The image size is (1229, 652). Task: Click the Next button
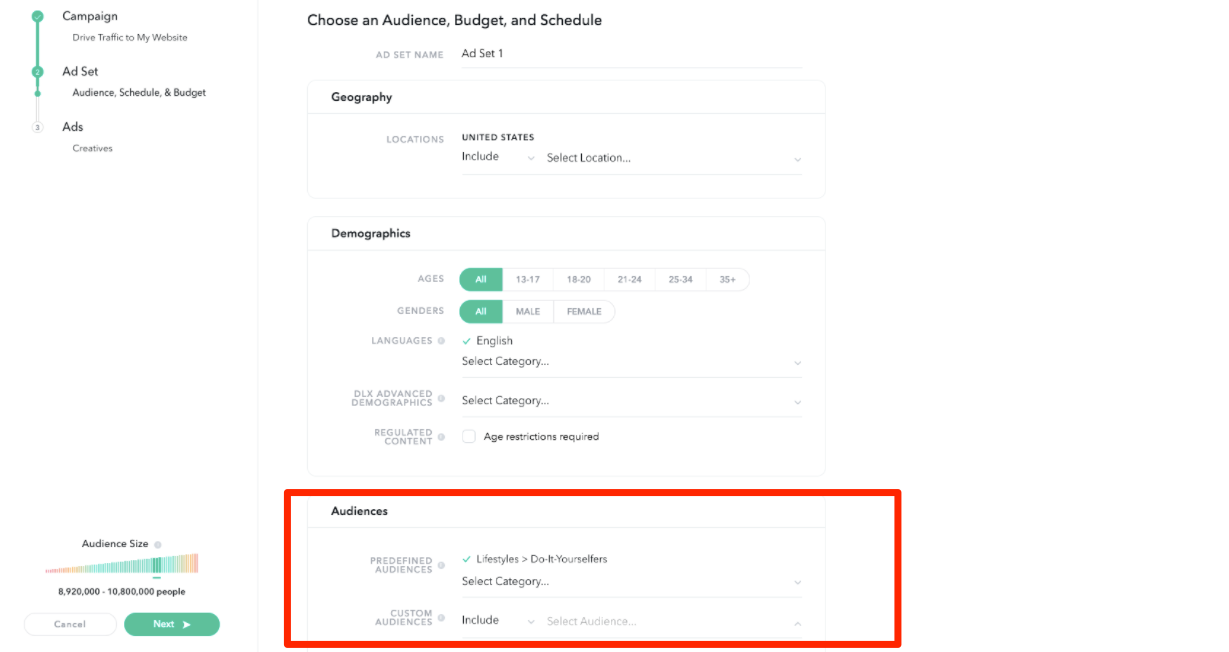click(x=171, y=624)
